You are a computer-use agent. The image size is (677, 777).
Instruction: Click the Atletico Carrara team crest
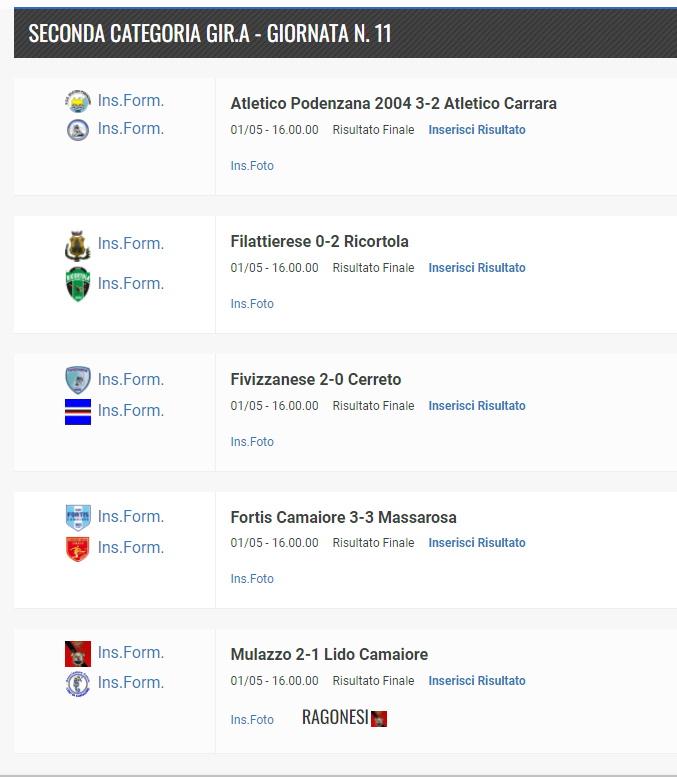[x=78, y=129]
